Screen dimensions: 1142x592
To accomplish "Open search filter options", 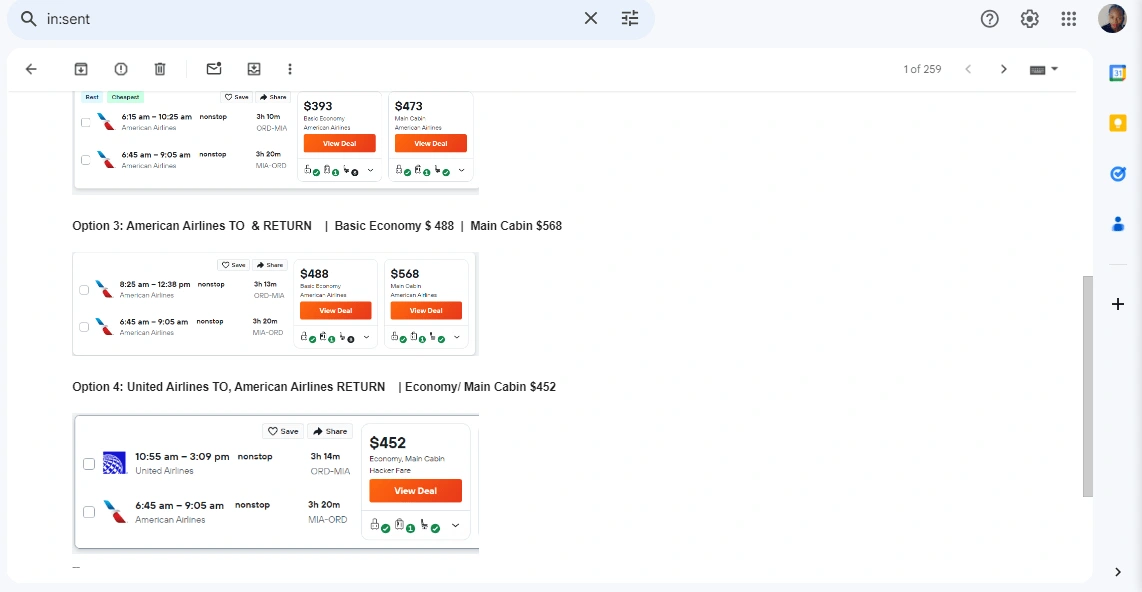I will [x=630, y=19].
